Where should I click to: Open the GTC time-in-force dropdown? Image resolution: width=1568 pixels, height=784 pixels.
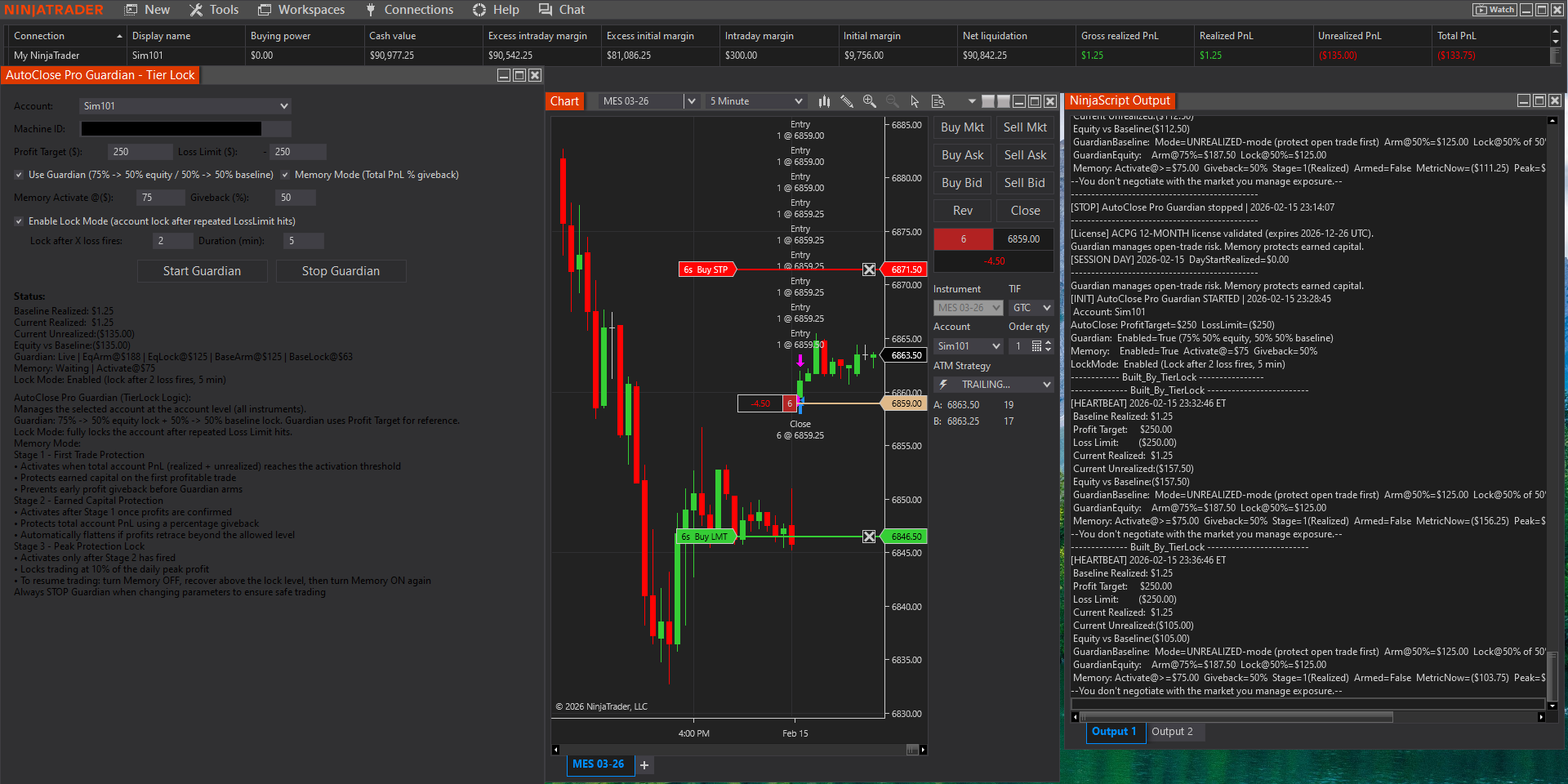[1031, 308]
